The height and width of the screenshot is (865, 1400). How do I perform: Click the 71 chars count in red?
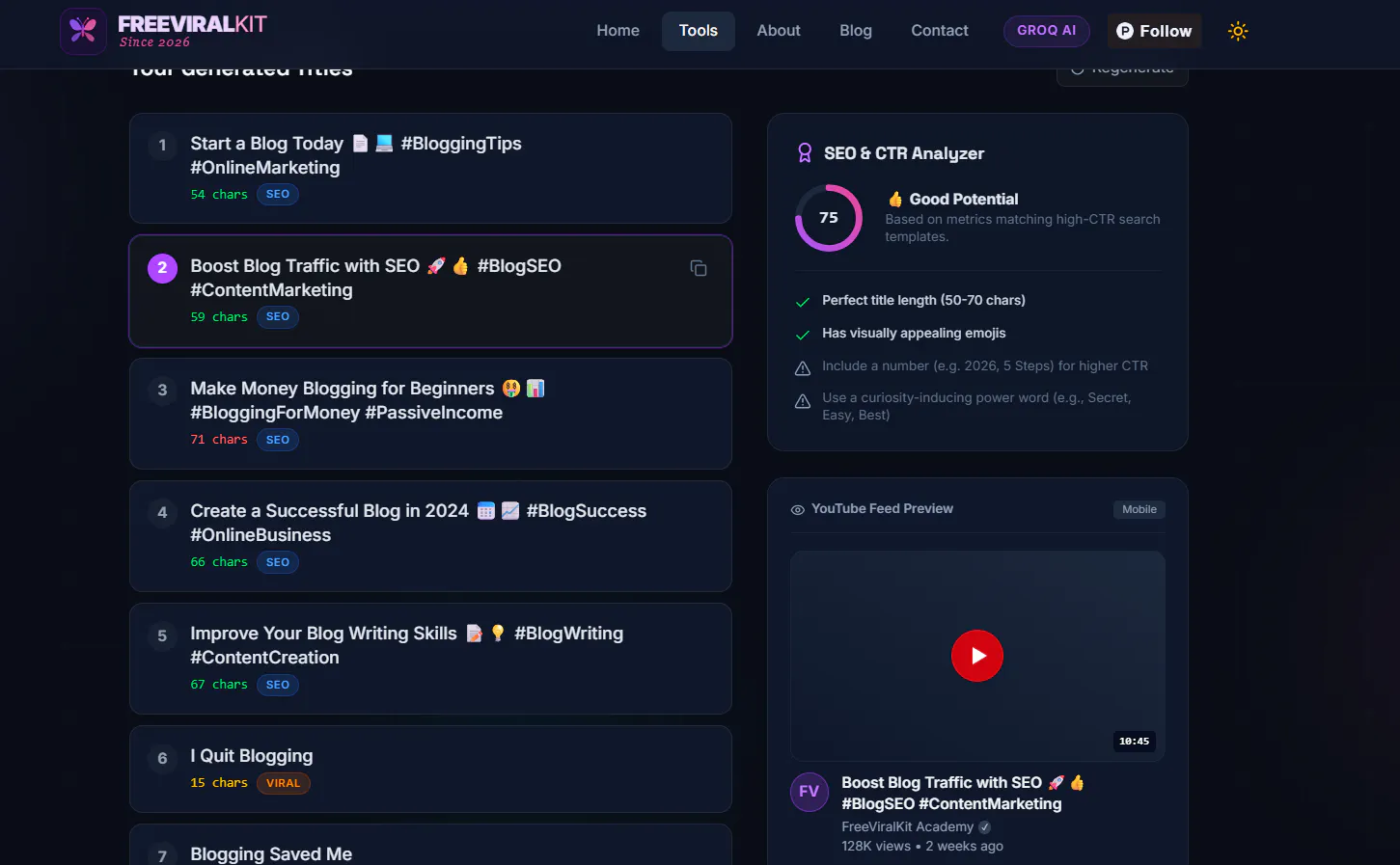tap(219, 439)
